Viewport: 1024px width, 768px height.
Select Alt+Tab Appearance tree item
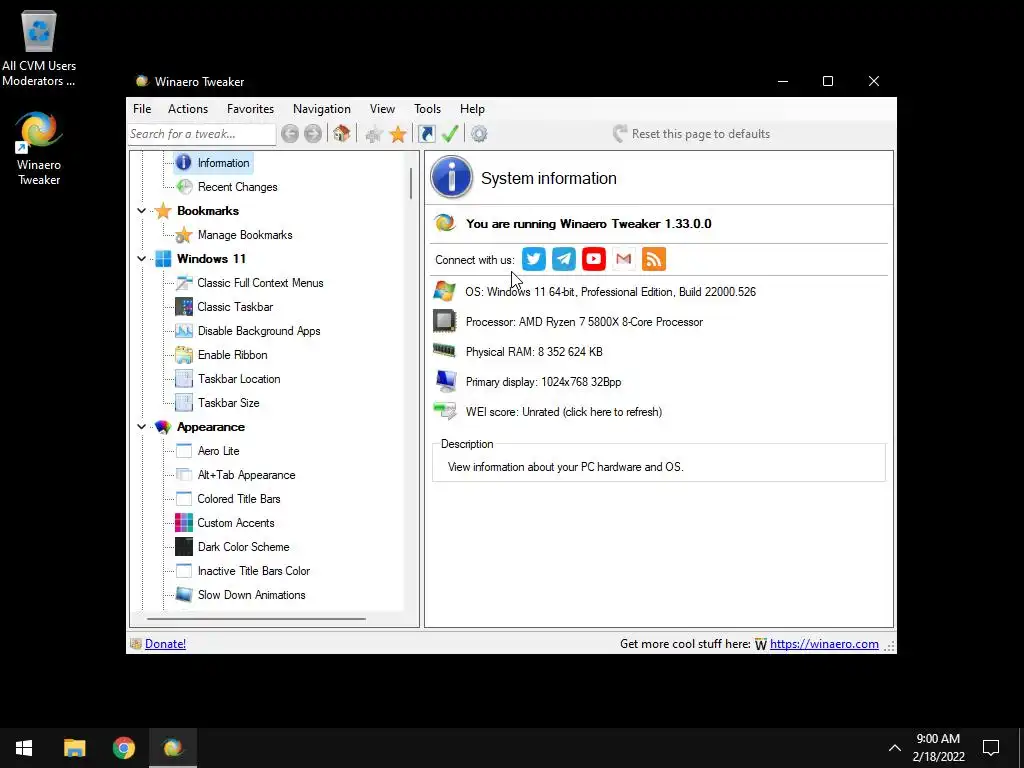[x=246, y=475]
